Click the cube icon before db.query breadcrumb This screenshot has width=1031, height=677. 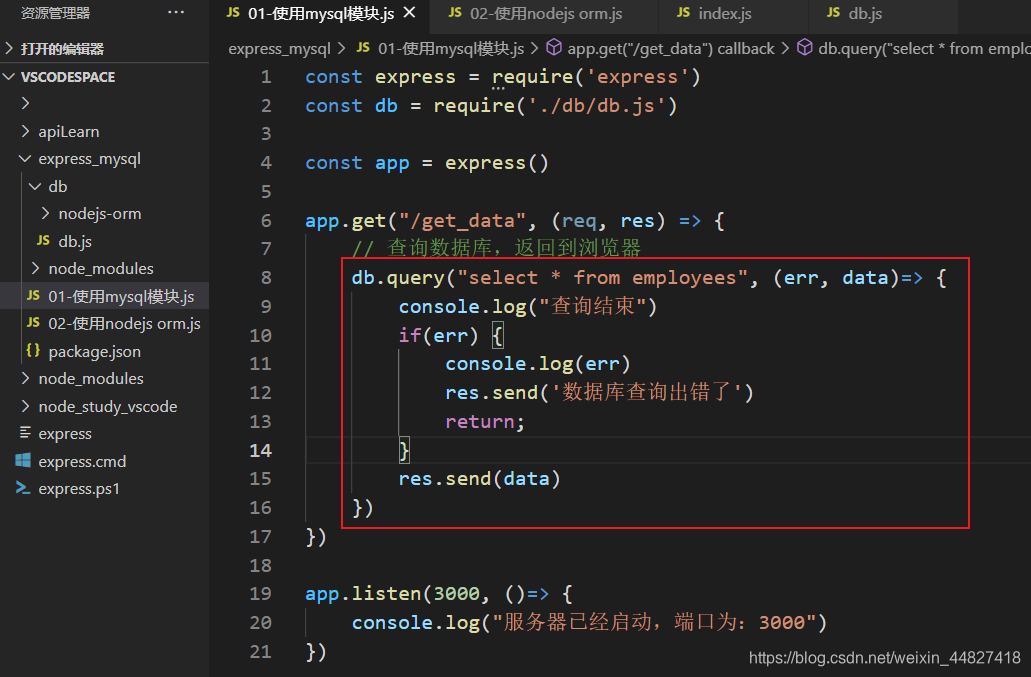tap(805, 47)
